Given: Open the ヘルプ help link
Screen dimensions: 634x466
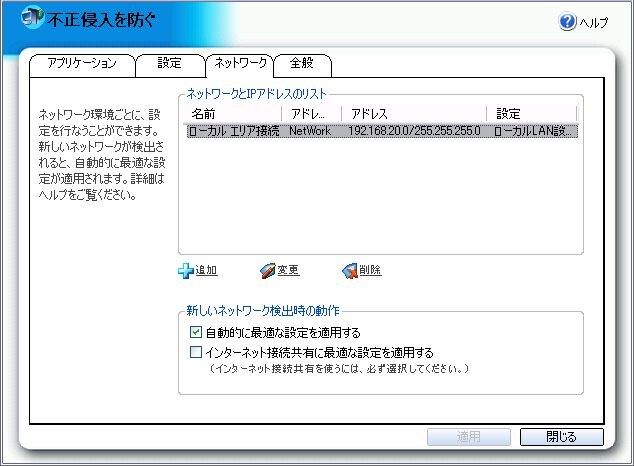Looking at the screenshot, I should tap(594, 22).
